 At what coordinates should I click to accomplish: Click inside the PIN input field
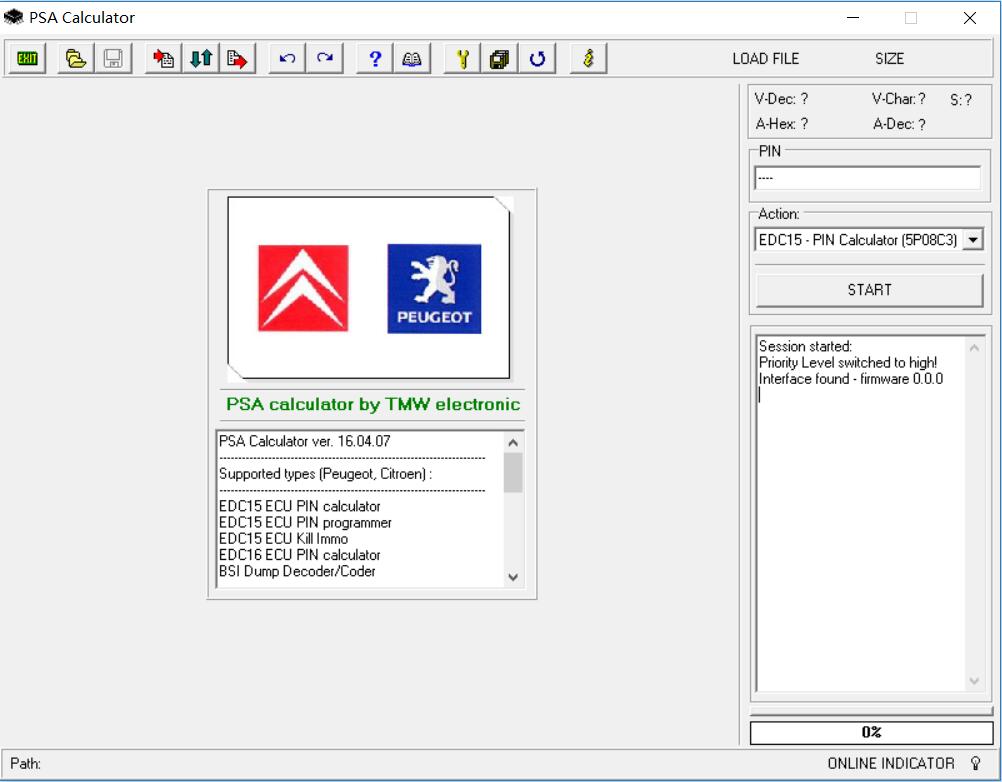(x=867, y=178)
